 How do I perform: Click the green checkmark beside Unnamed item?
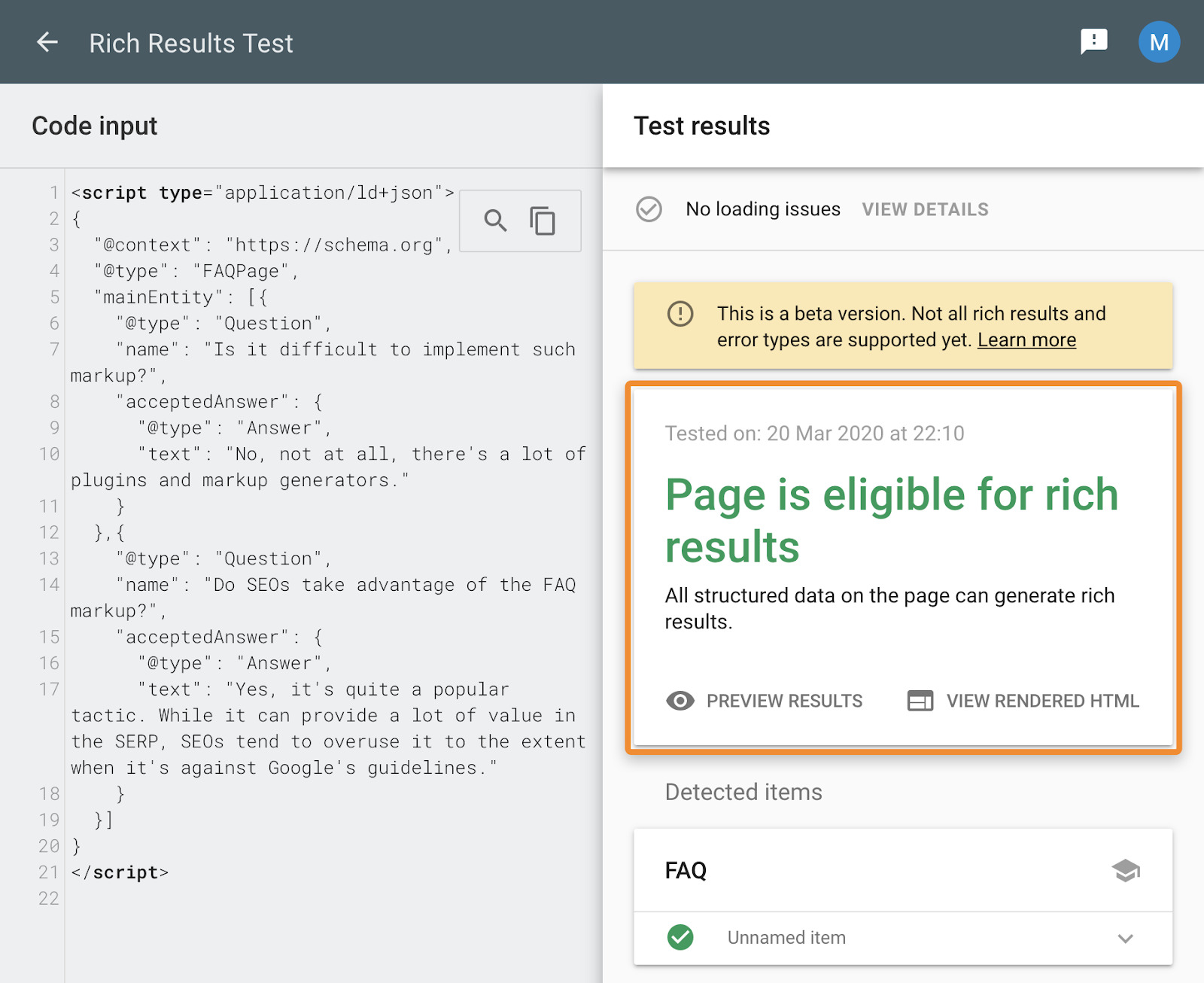tap(680, 937)
